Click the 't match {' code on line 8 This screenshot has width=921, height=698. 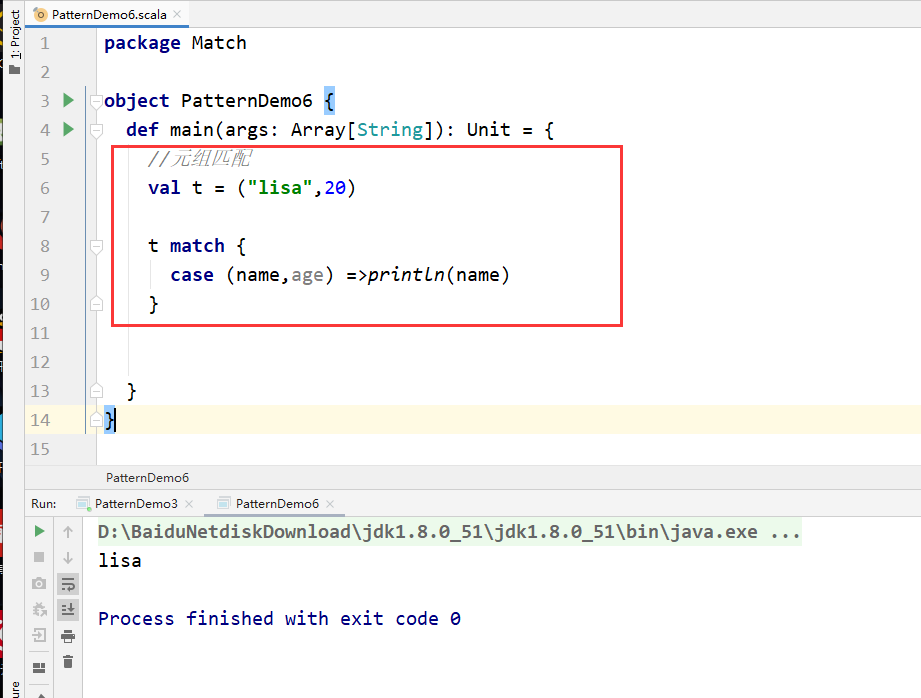pos(197,246)
